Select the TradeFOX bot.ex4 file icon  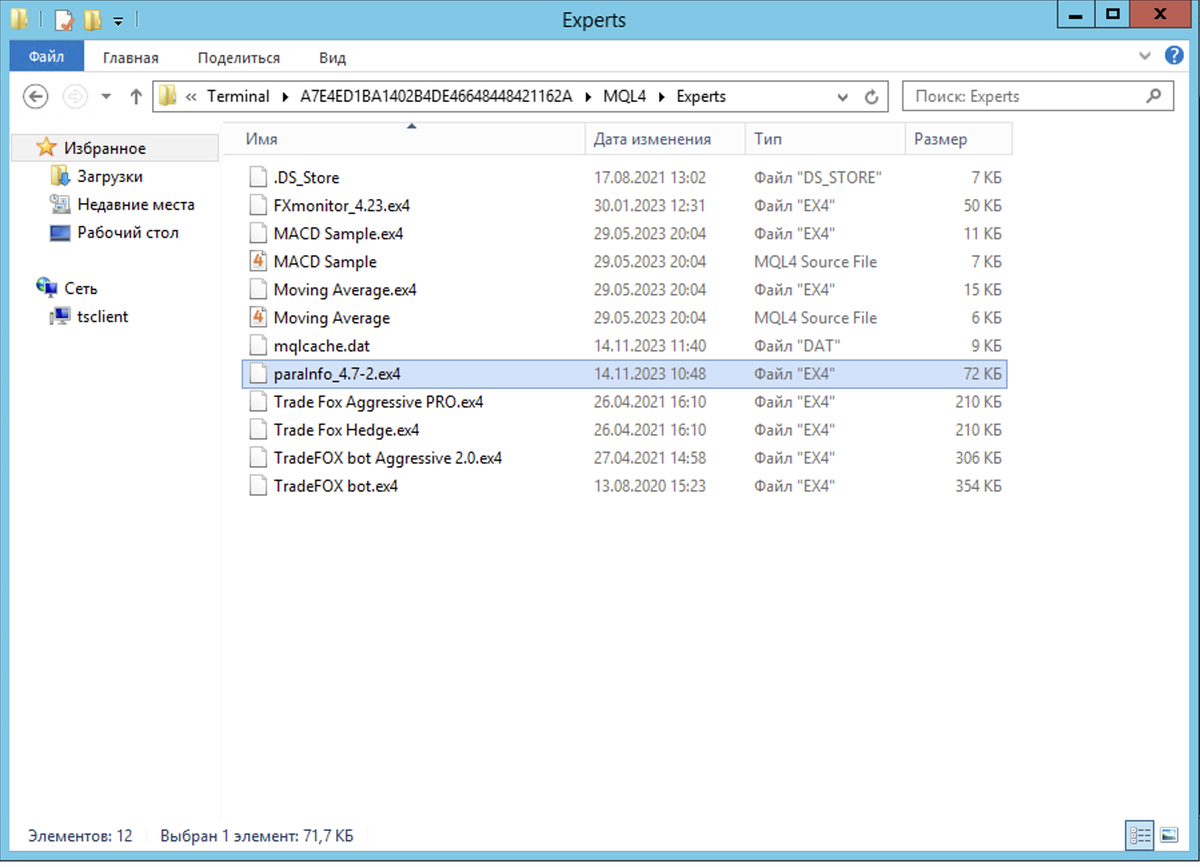[258, 486]
